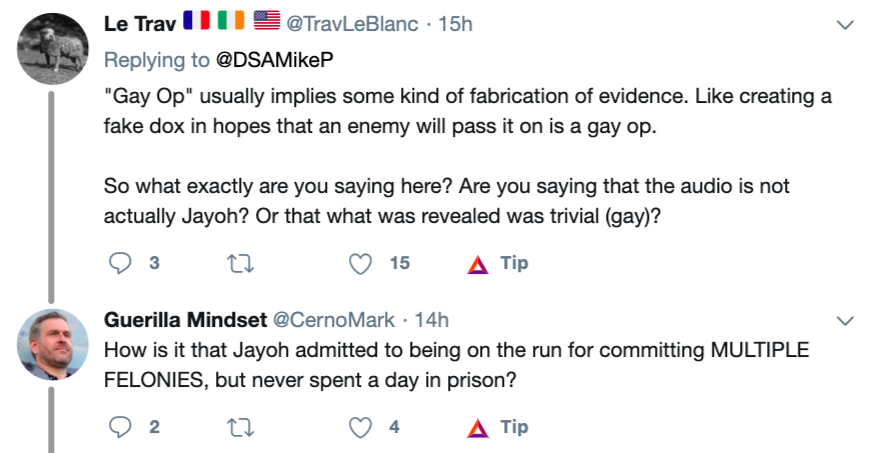Viewport: 876px width, 453px height.
Task: Like Le Trav's tweet with 15 likes
Action: [x=360, y=263]
